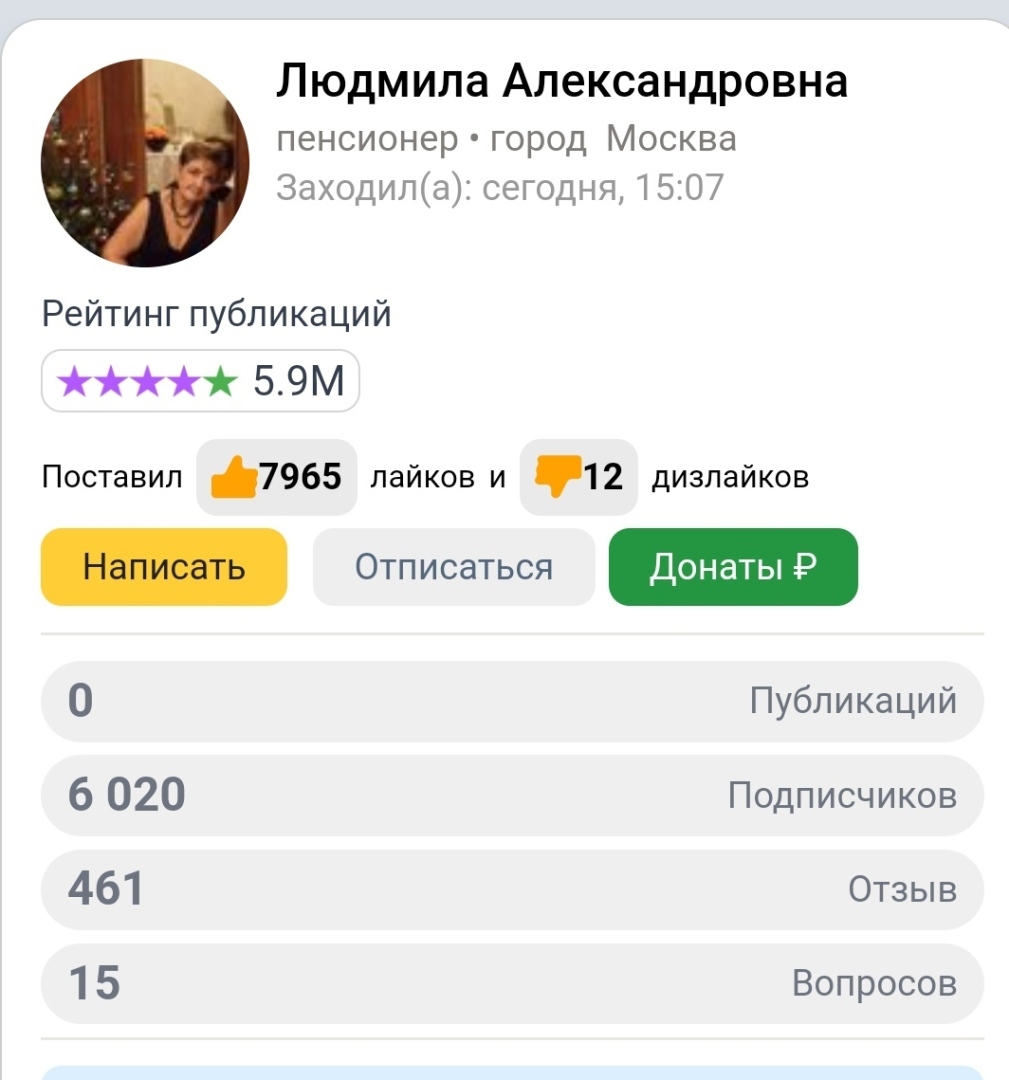
Task: Open the green Донаты ₽ button
Action: 733,567
